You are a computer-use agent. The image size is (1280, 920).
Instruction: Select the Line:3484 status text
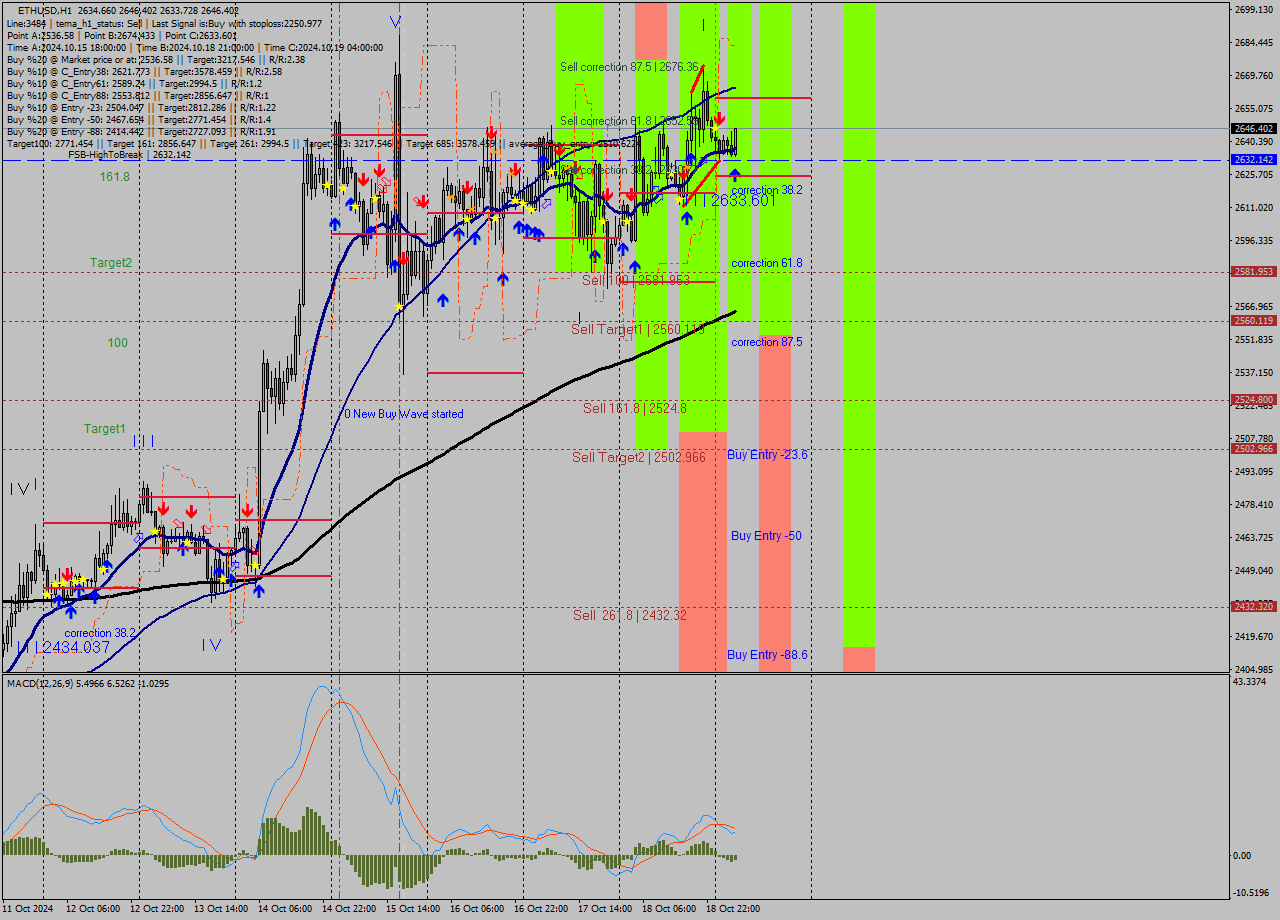pos(25,23)
